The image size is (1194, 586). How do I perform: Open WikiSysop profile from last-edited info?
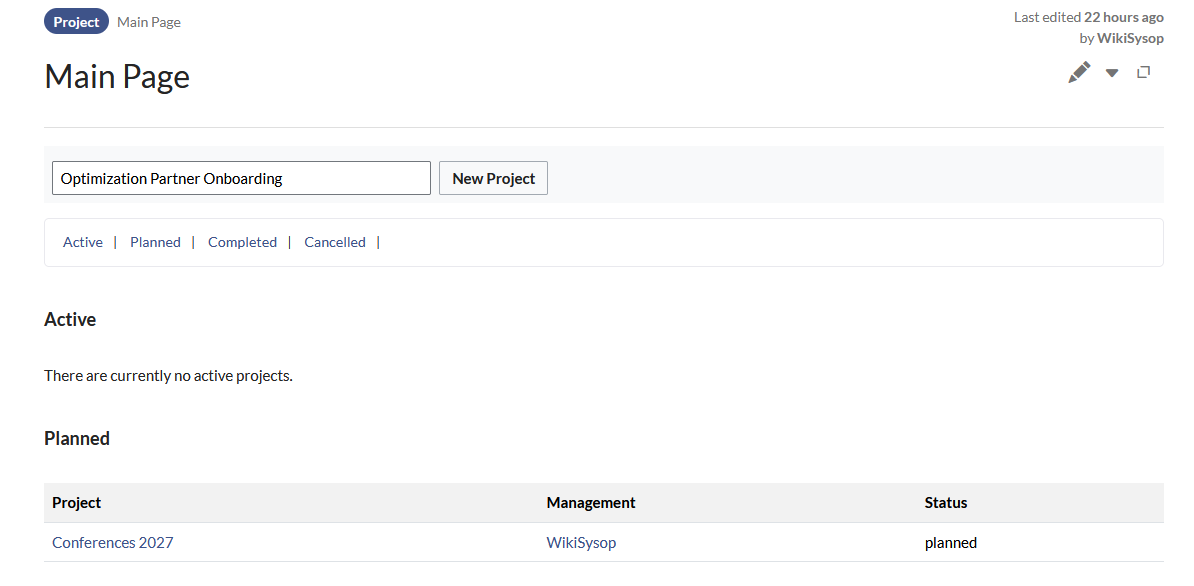click(1130, 38)
